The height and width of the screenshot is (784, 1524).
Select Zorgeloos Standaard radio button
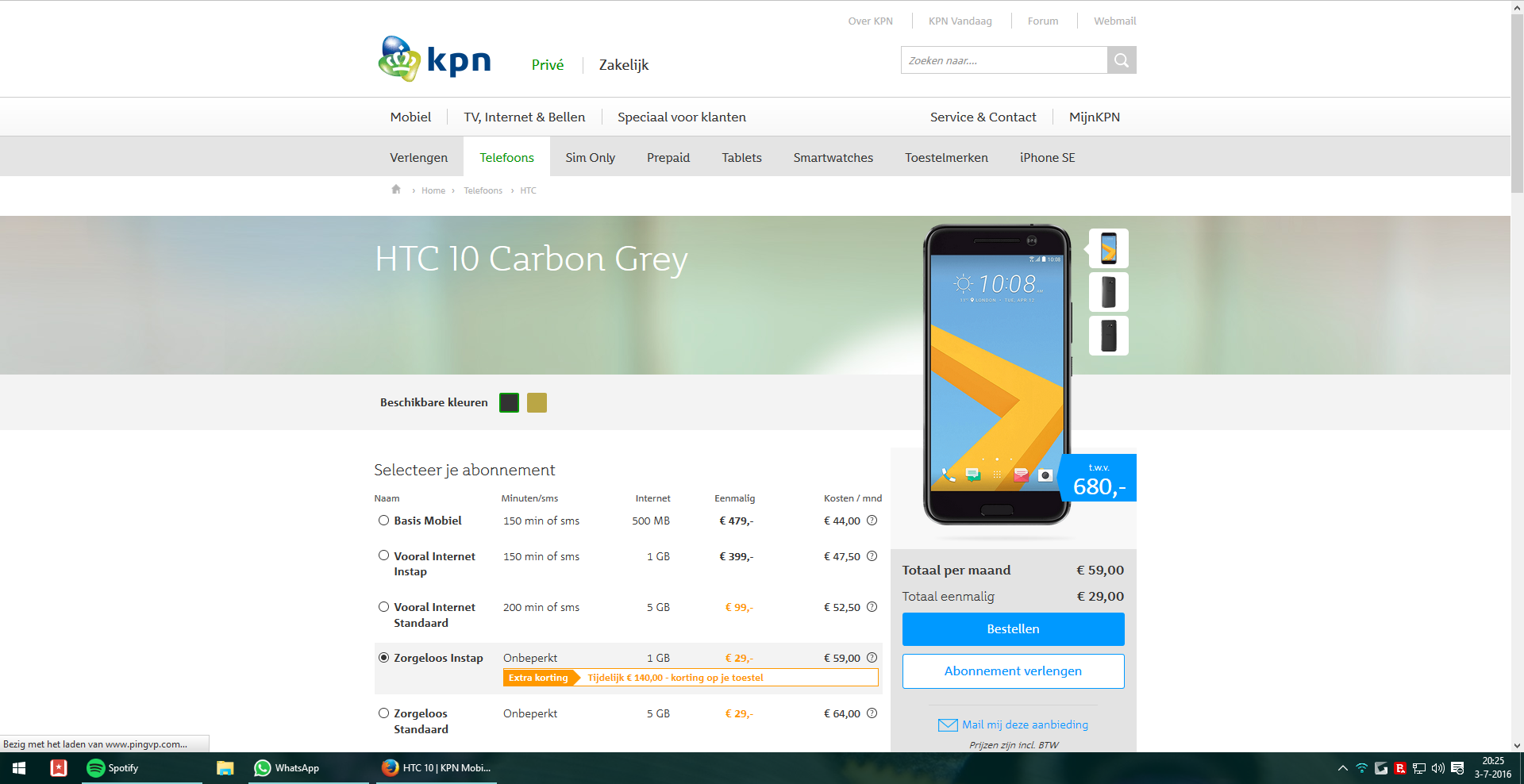point(384,713)
